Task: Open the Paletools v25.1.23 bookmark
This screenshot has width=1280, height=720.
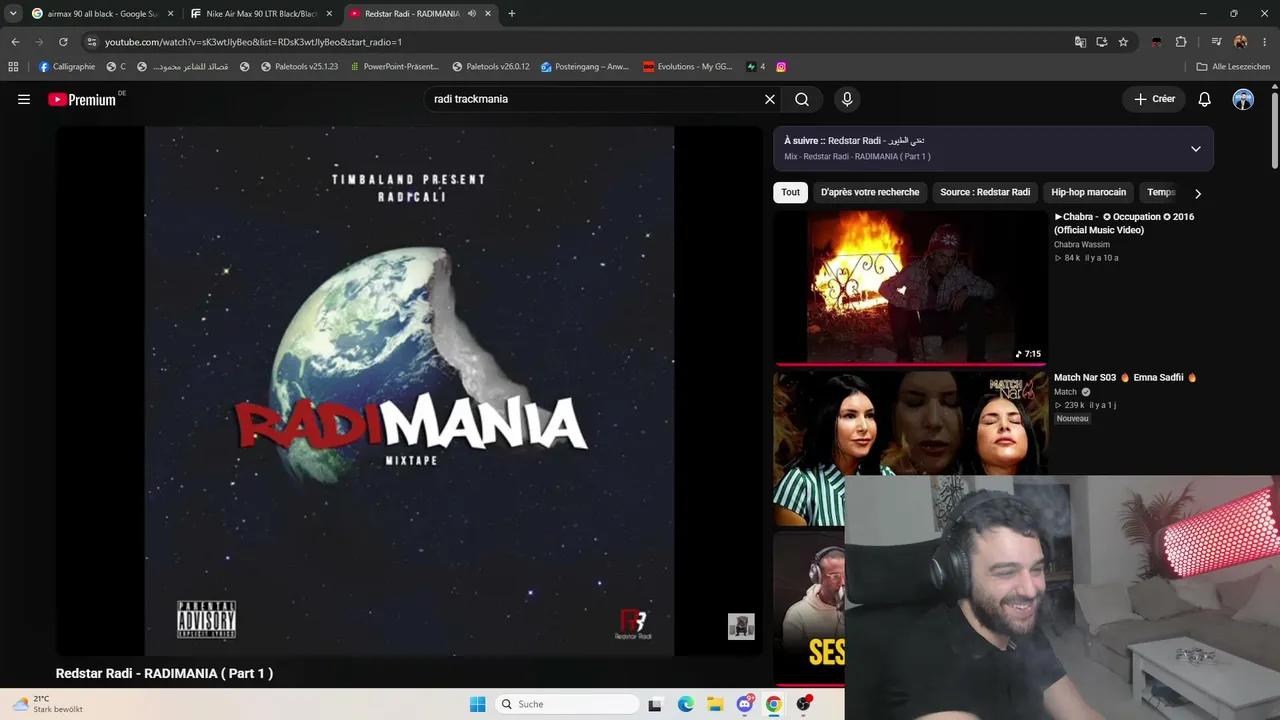Action: tap(300, 67)
